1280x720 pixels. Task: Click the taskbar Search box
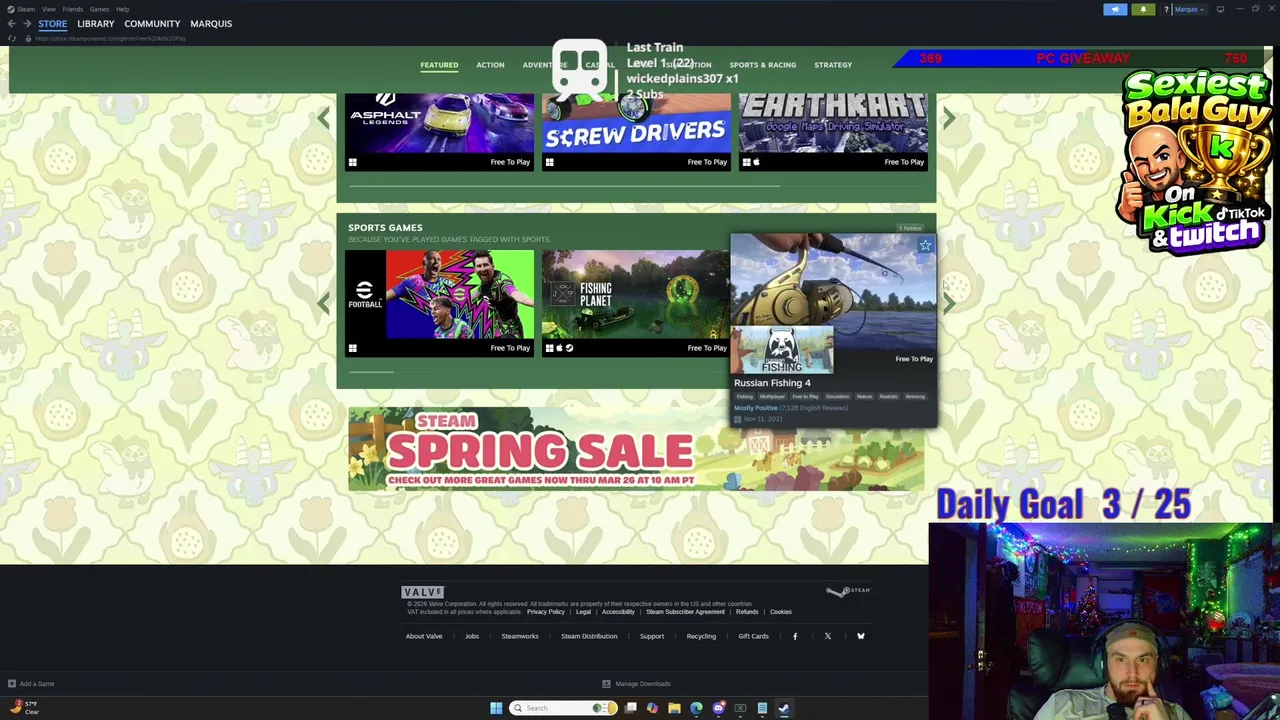564,708
